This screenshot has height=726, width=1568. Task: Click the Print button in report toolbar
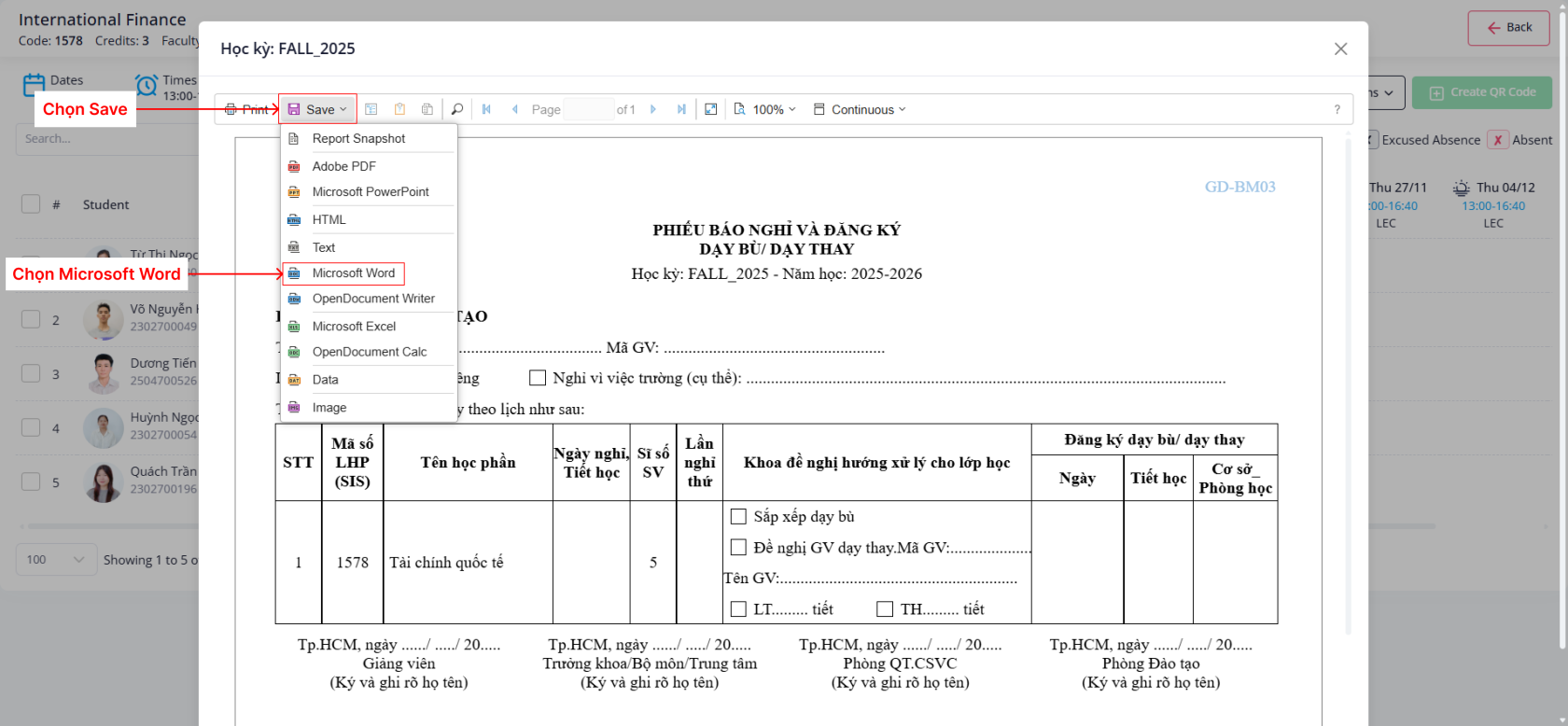(246, 109)
